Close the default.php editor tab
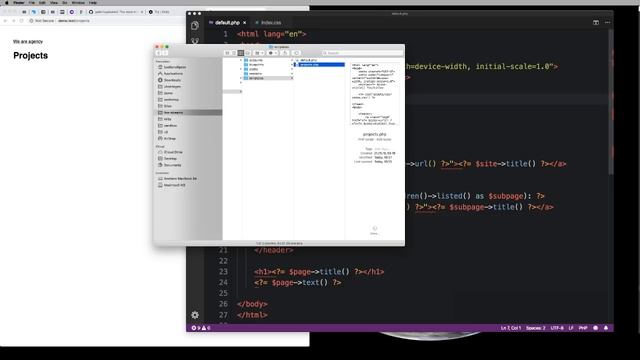640x360 pixels. coord(244,22)
